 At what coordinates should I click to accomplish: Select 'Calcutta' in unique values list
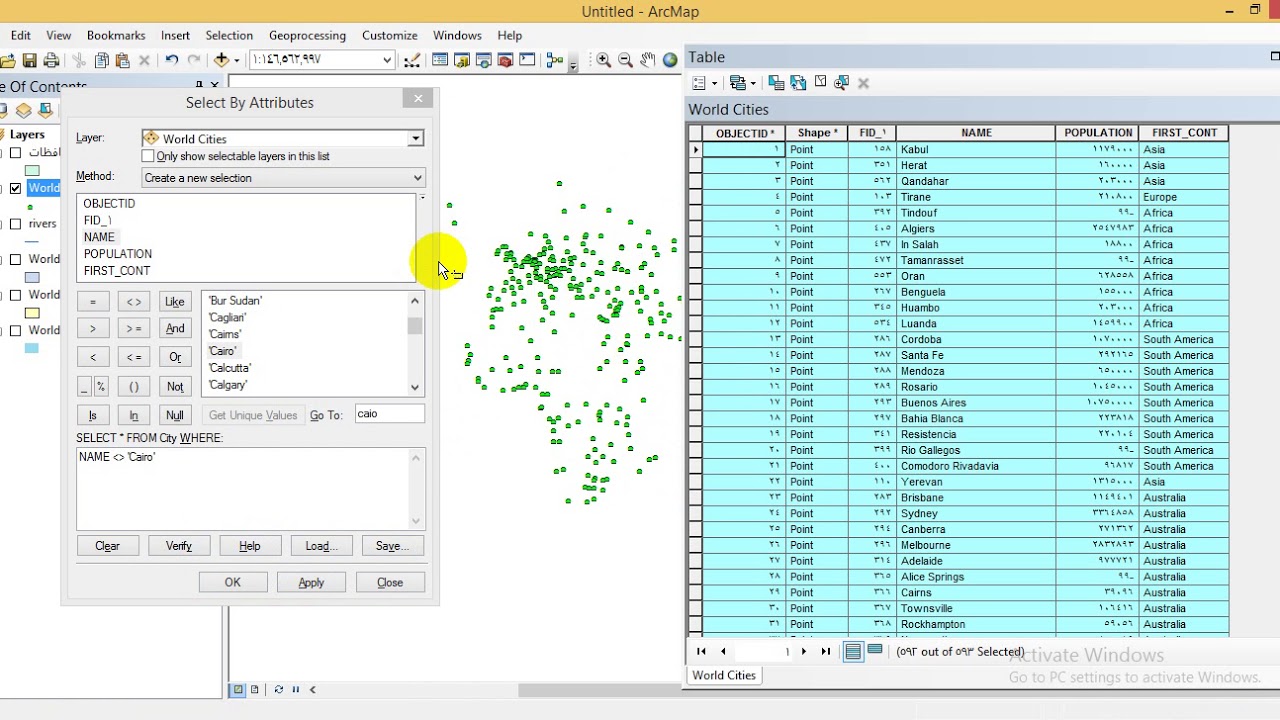click(x=230, y=368)
